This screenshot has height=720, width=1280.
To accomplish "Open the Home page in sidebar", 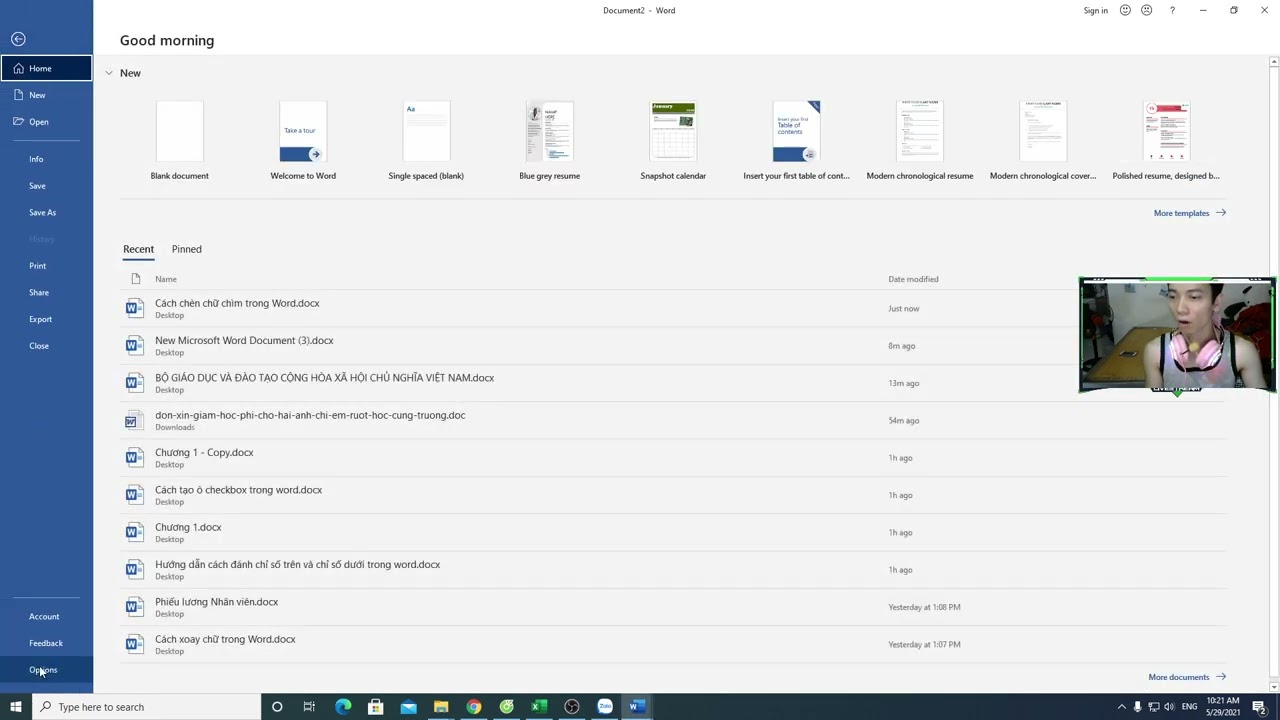I will (x=46, y=68).
